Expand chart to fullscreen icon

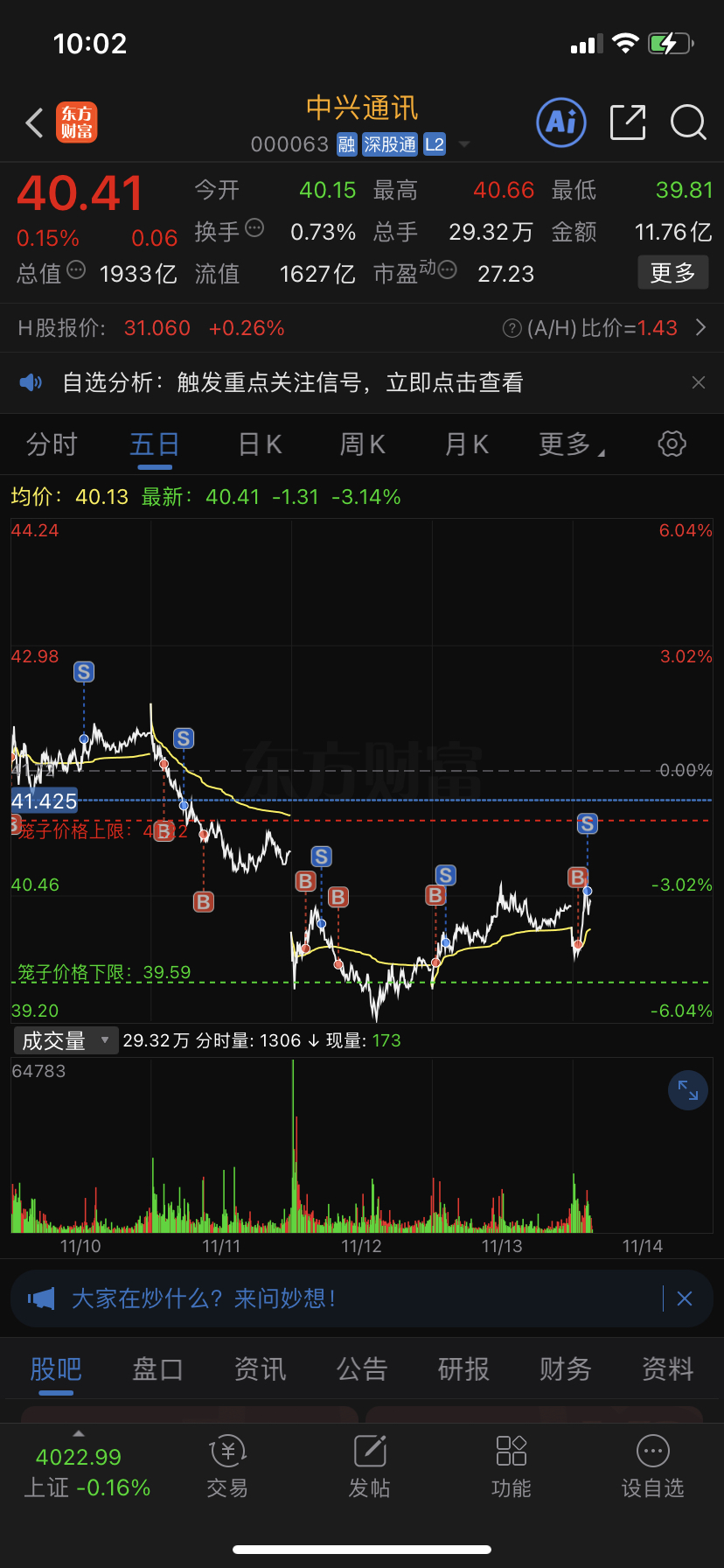(688, 1090)
